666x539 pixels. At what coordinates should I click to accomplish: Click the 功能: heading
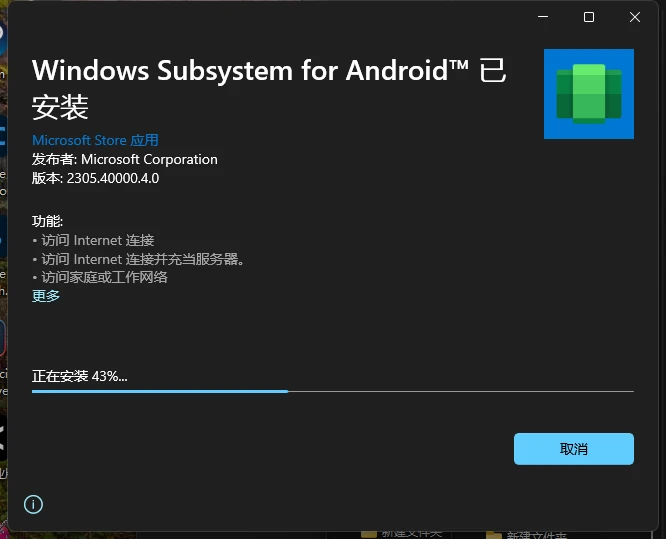tap(47, 221)
